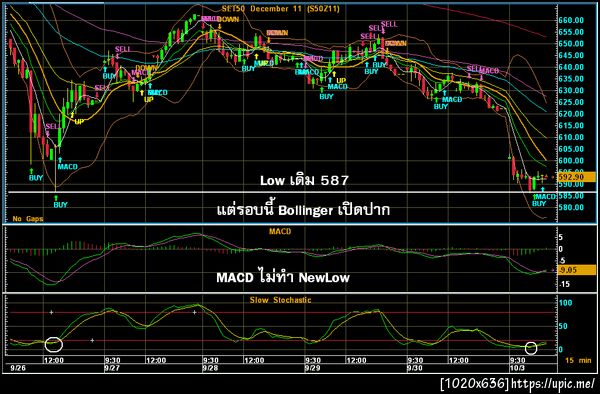Click the No Gaps label
This screenshot has width=600, height=394.
[x=28, y=219]
